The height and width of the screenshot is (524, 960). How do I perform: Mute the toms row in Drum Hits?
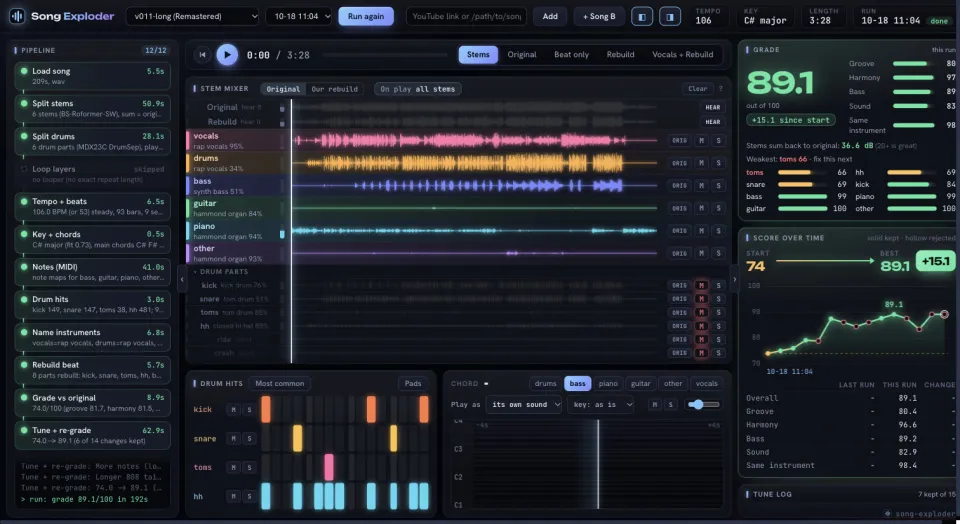click(x=233, y=468)
